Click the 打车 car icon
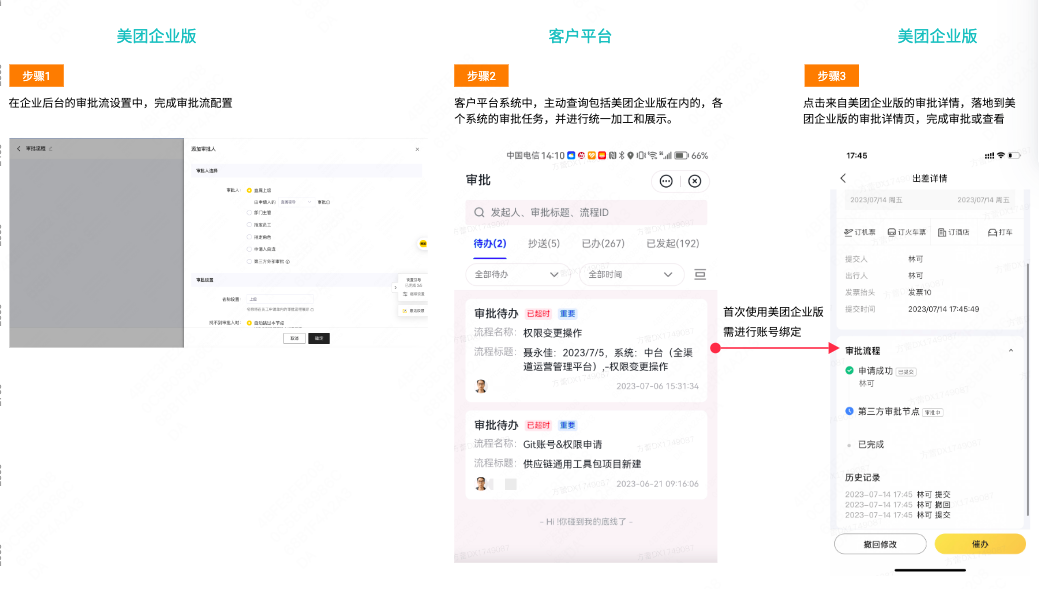The width and height of the screenshot is (1039, 589). 992,233
